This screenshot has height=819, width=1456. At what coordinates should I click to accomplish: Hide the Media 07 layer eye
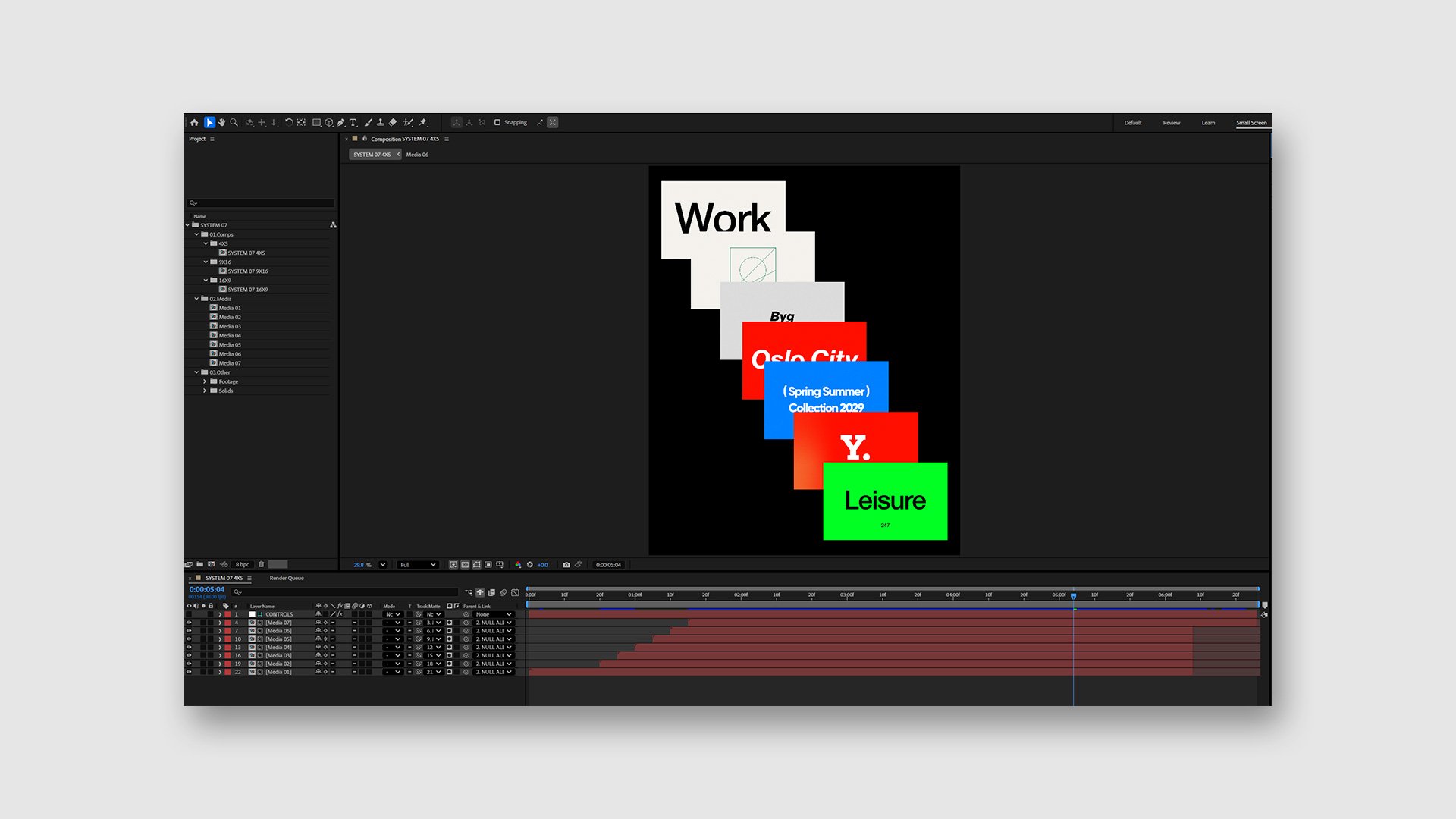coord(189,623)
